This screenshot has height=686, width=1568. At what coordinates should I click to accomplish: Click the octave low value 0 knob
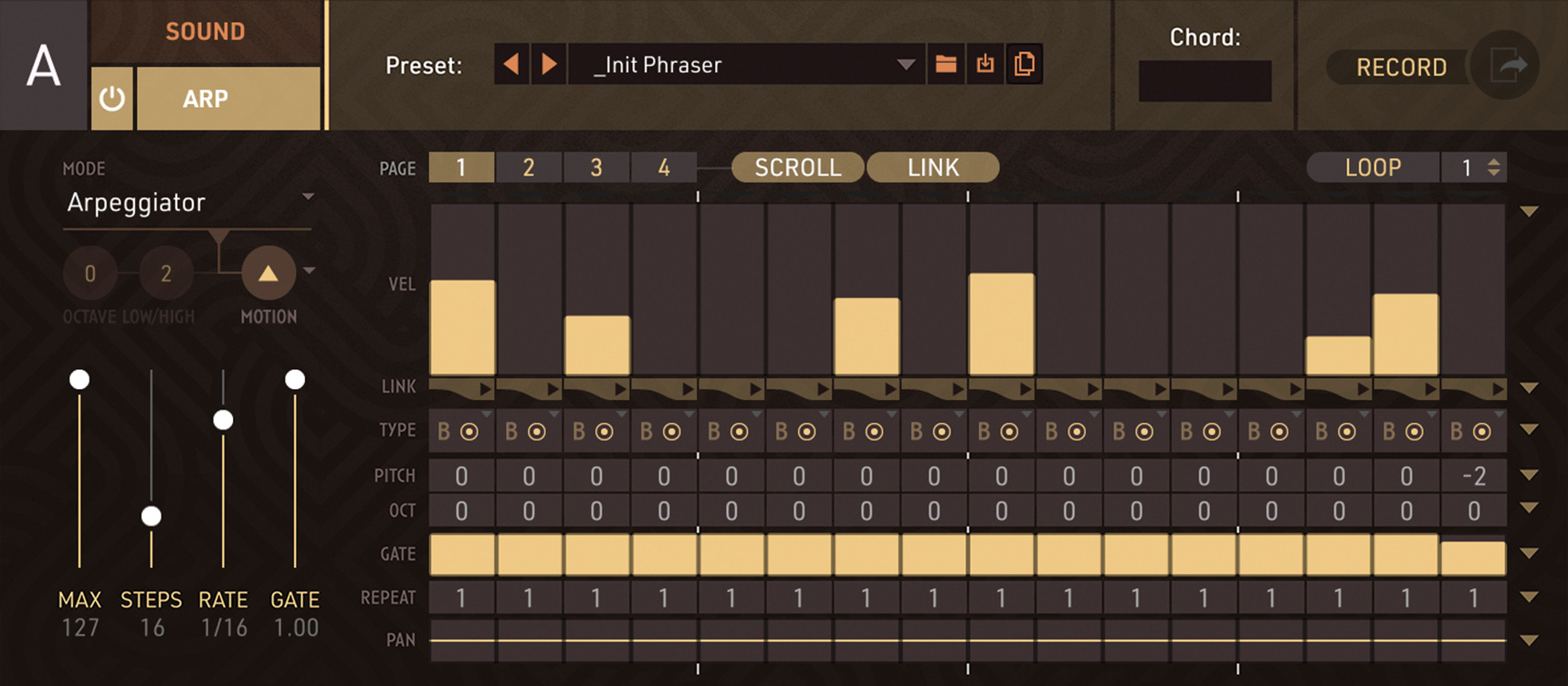tap(89, 273)
